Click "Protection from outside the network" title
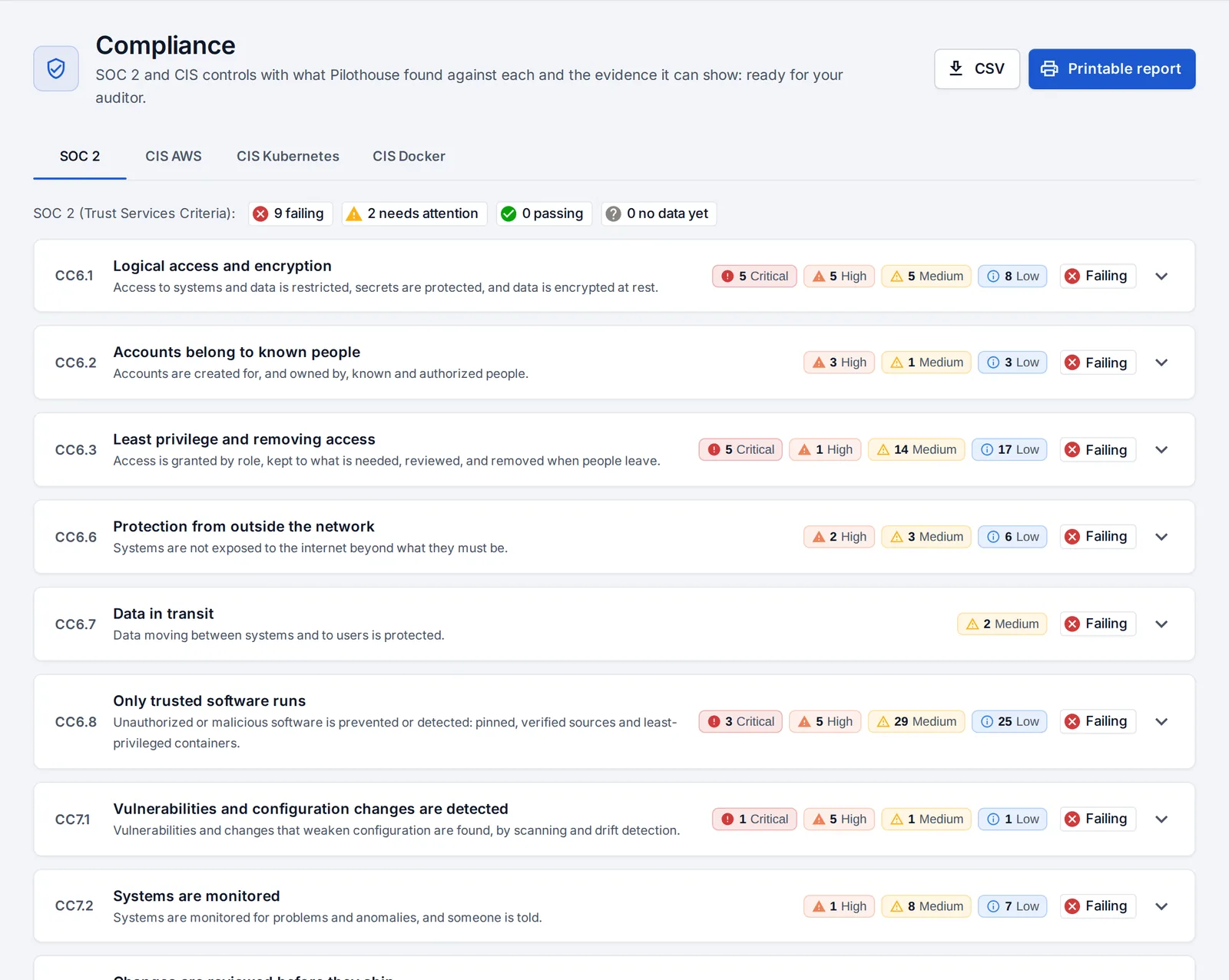1229x980 pixels. pyautogui.click(x=243, y=527)
